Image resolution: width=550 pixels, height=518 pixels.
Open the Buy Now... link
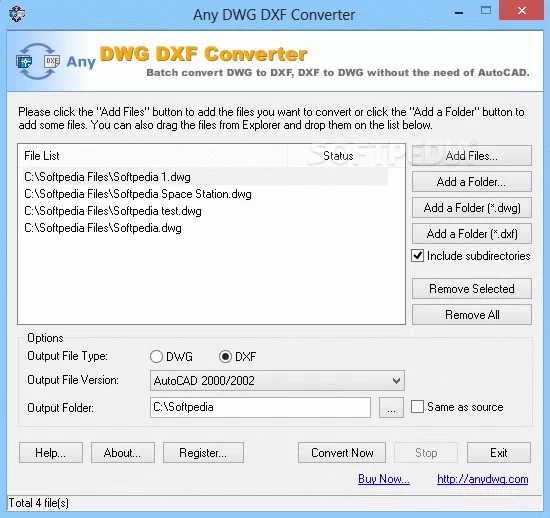384,479
